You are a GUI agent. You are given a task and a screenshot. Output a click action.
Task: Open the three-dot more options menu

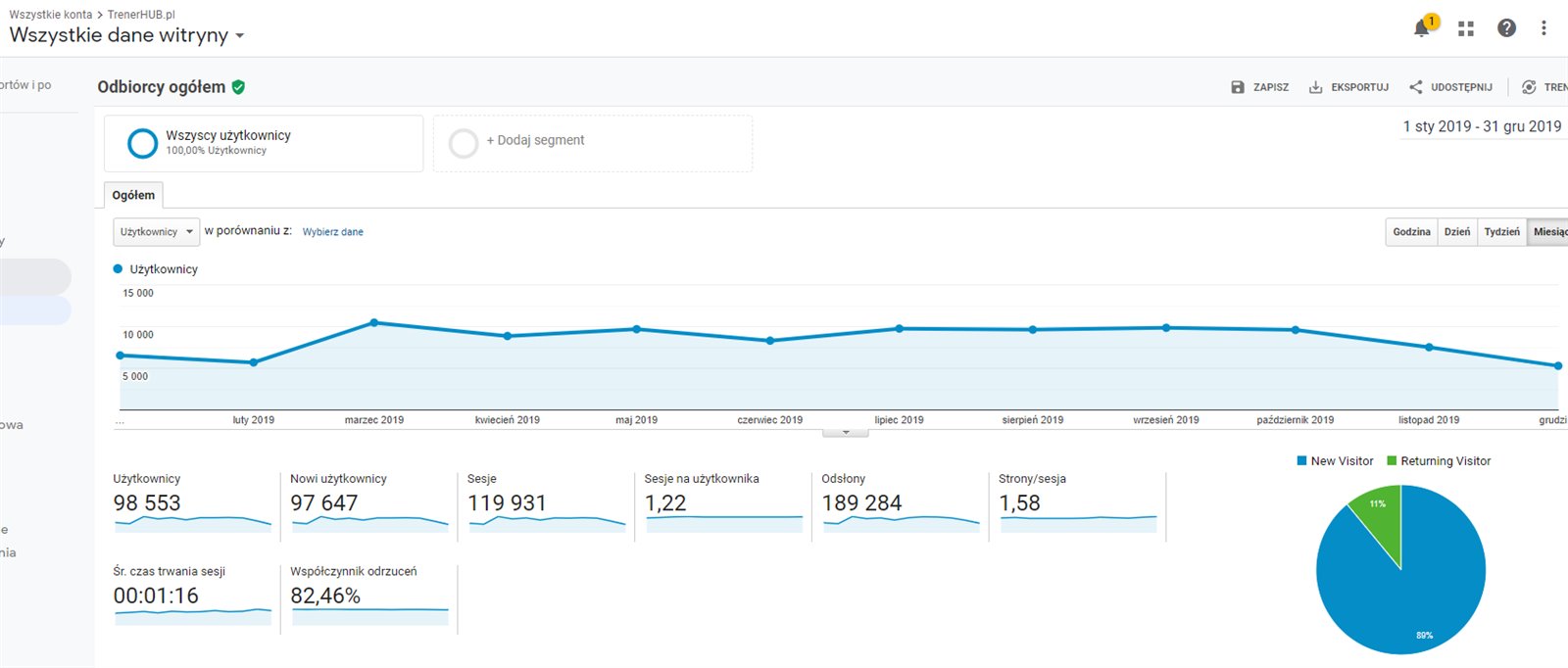[x=1543, y=28]
